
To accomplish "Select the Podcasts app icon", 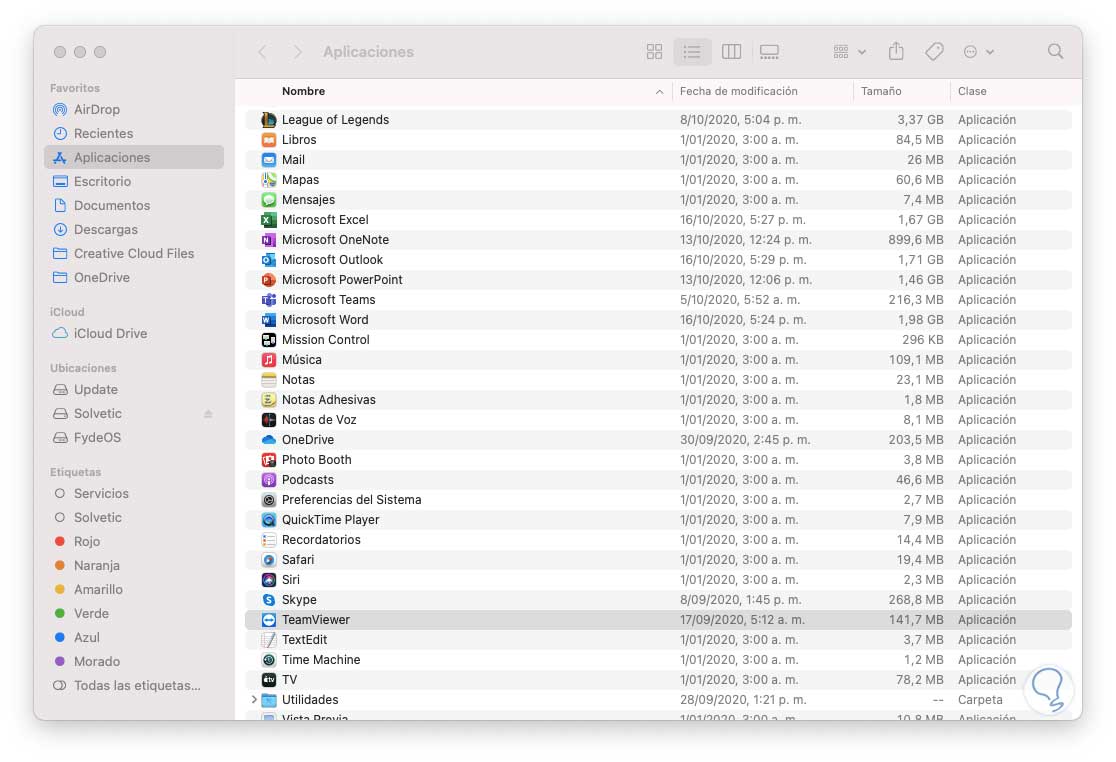I will coord(268,480).
